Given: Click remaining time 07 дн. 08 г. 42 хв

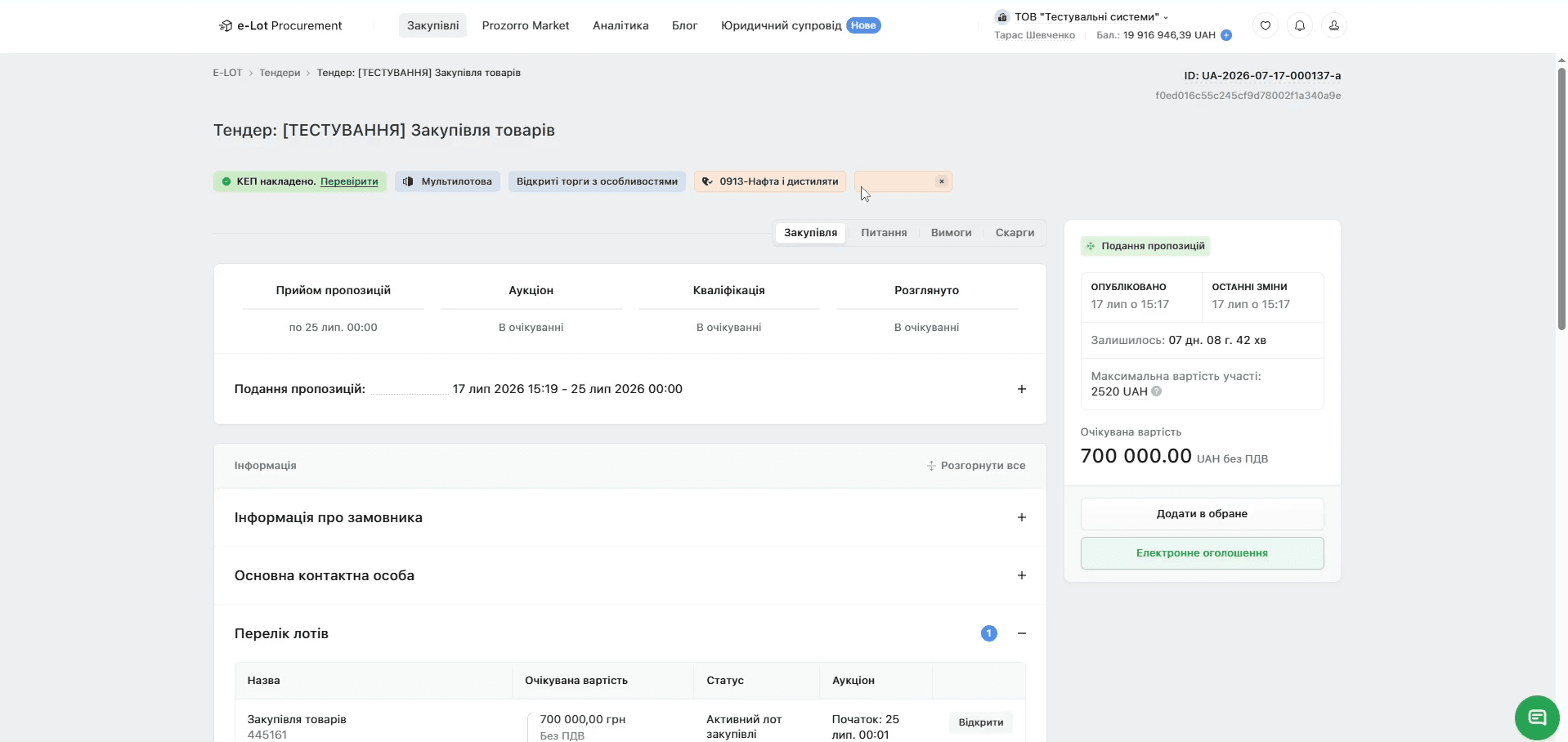Looking at the screenshot, I should click(1217, 340).
